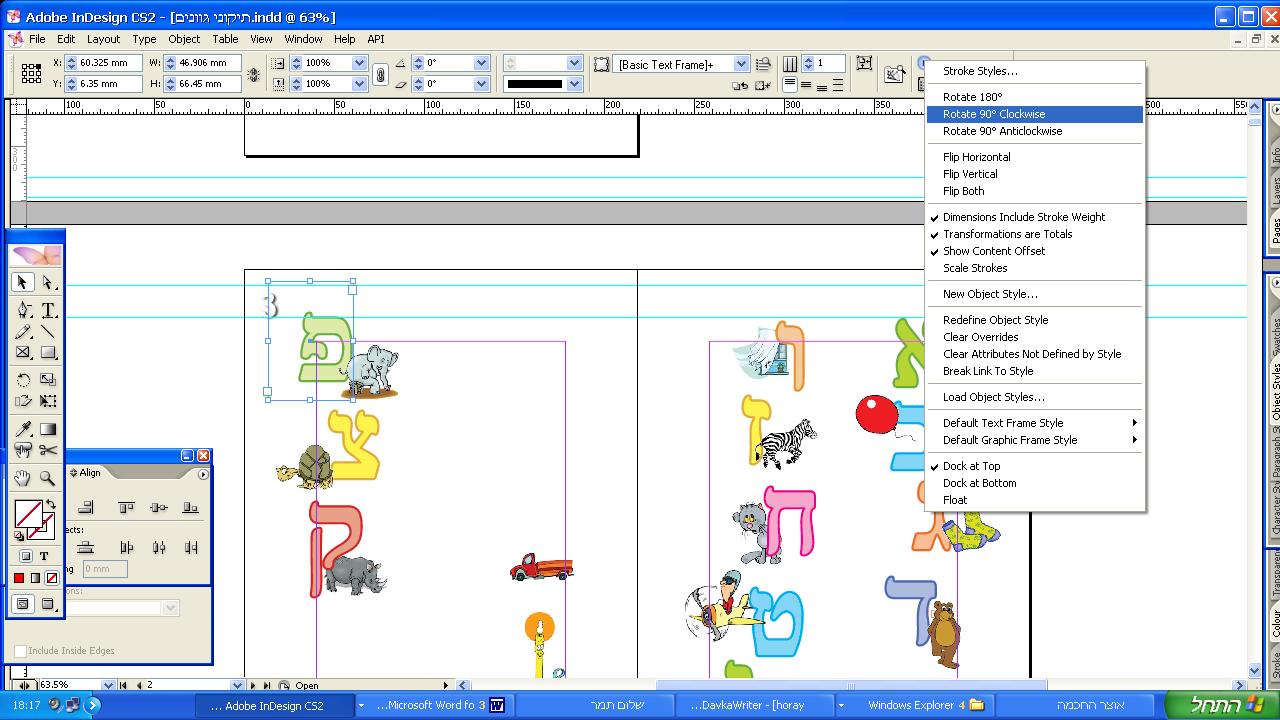
Task: Choose the Pen tool
Action: (23, 311)
